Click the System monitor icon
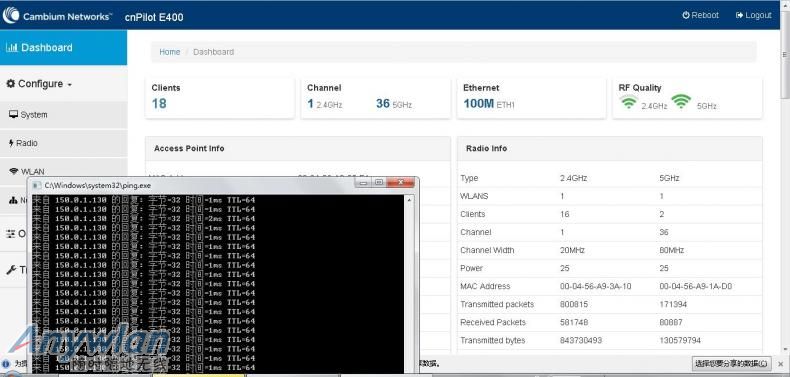This screenshot has height=377, width=790. (x=14, y=114)
